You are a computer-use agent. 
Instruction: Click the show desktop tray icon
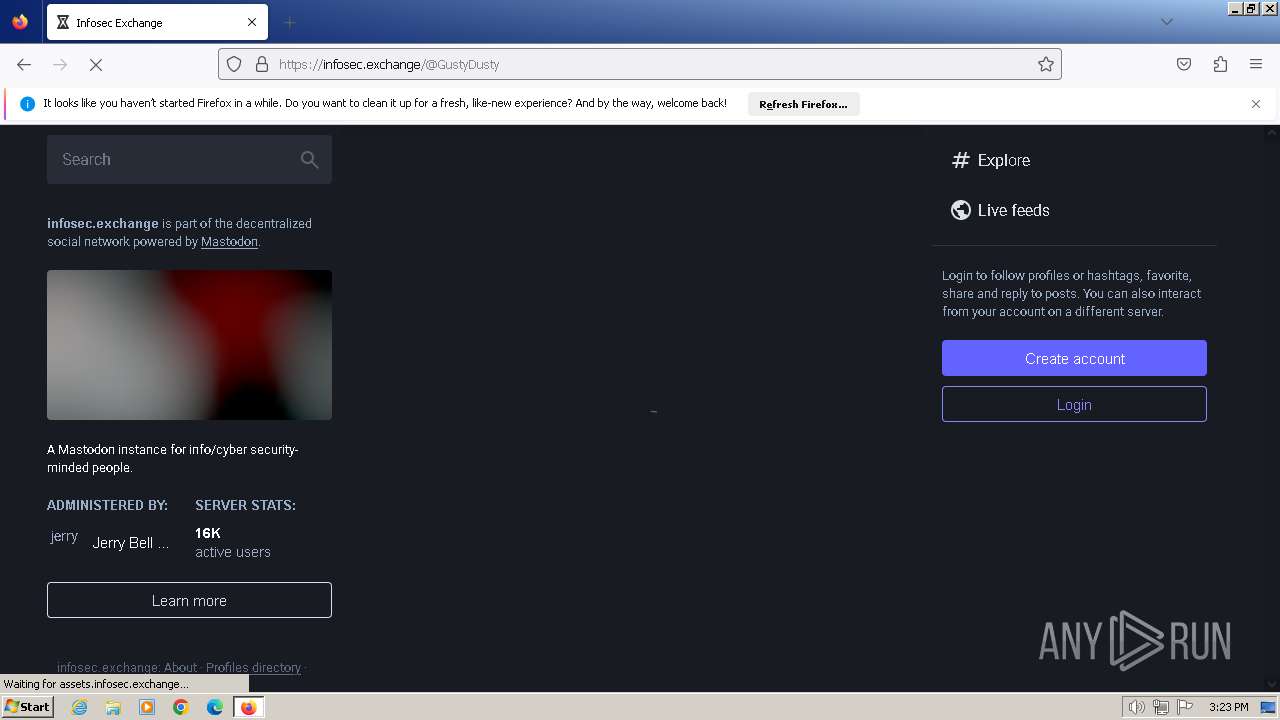1268,707
